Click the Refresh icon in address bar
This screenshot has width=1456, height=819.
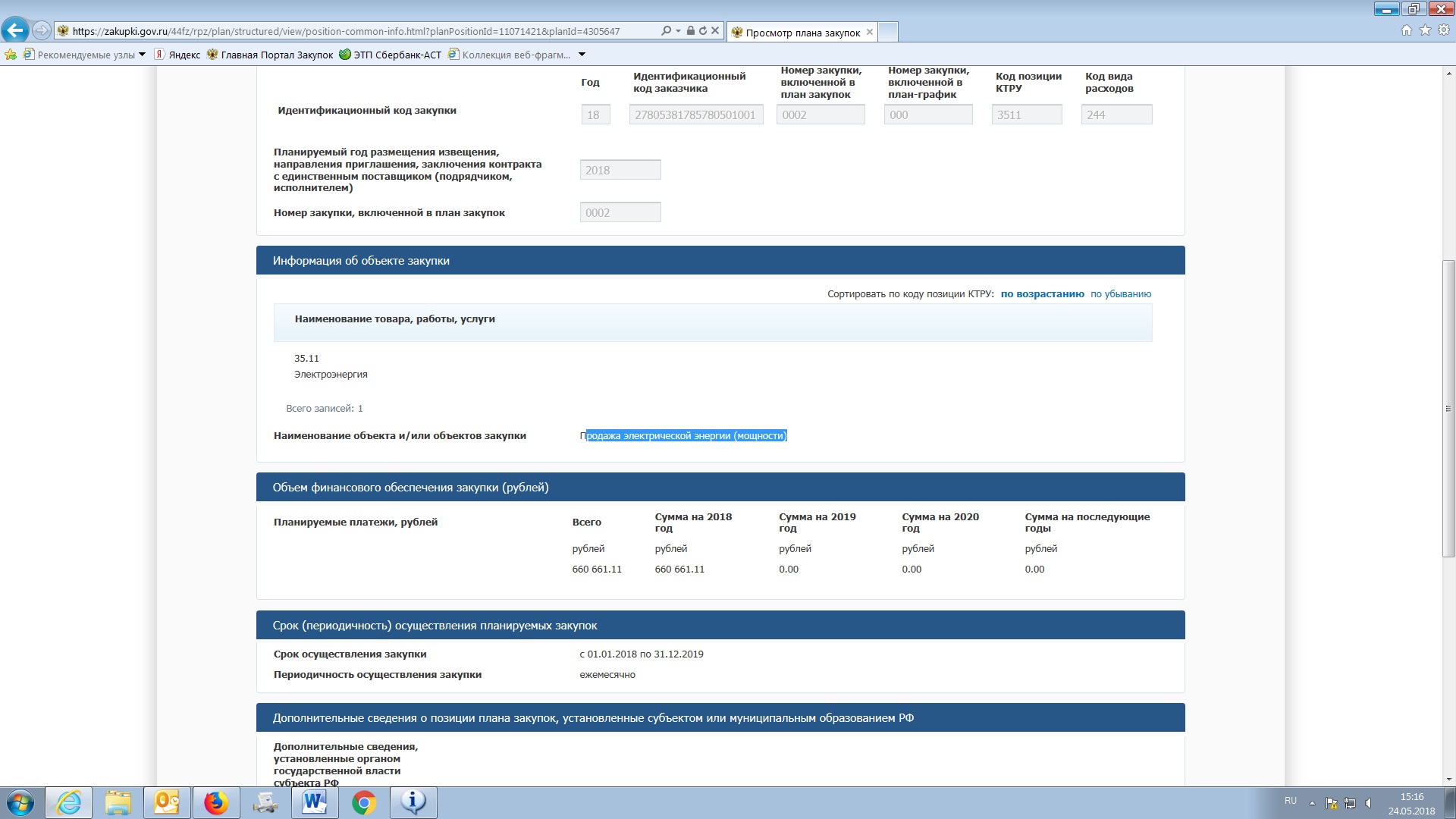[x=703, y=31]
